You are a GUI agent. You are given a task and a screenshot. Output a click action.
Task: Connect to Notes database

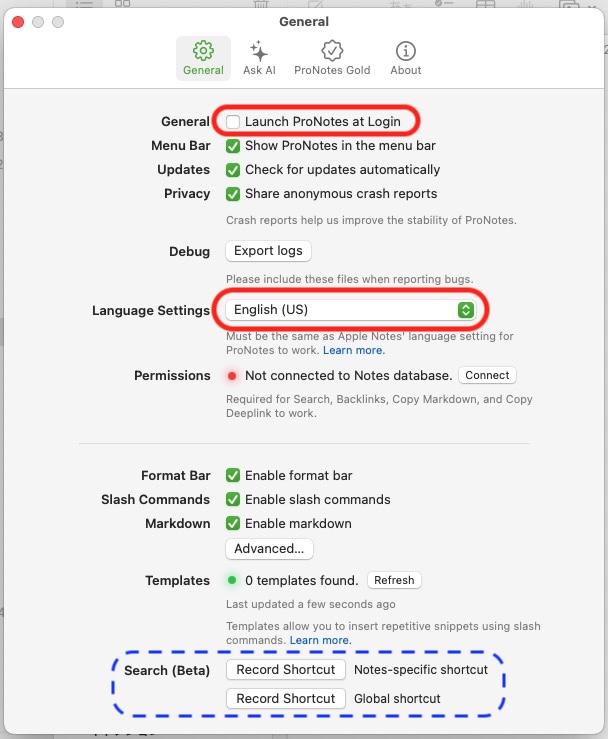click(x=487, y=375)
